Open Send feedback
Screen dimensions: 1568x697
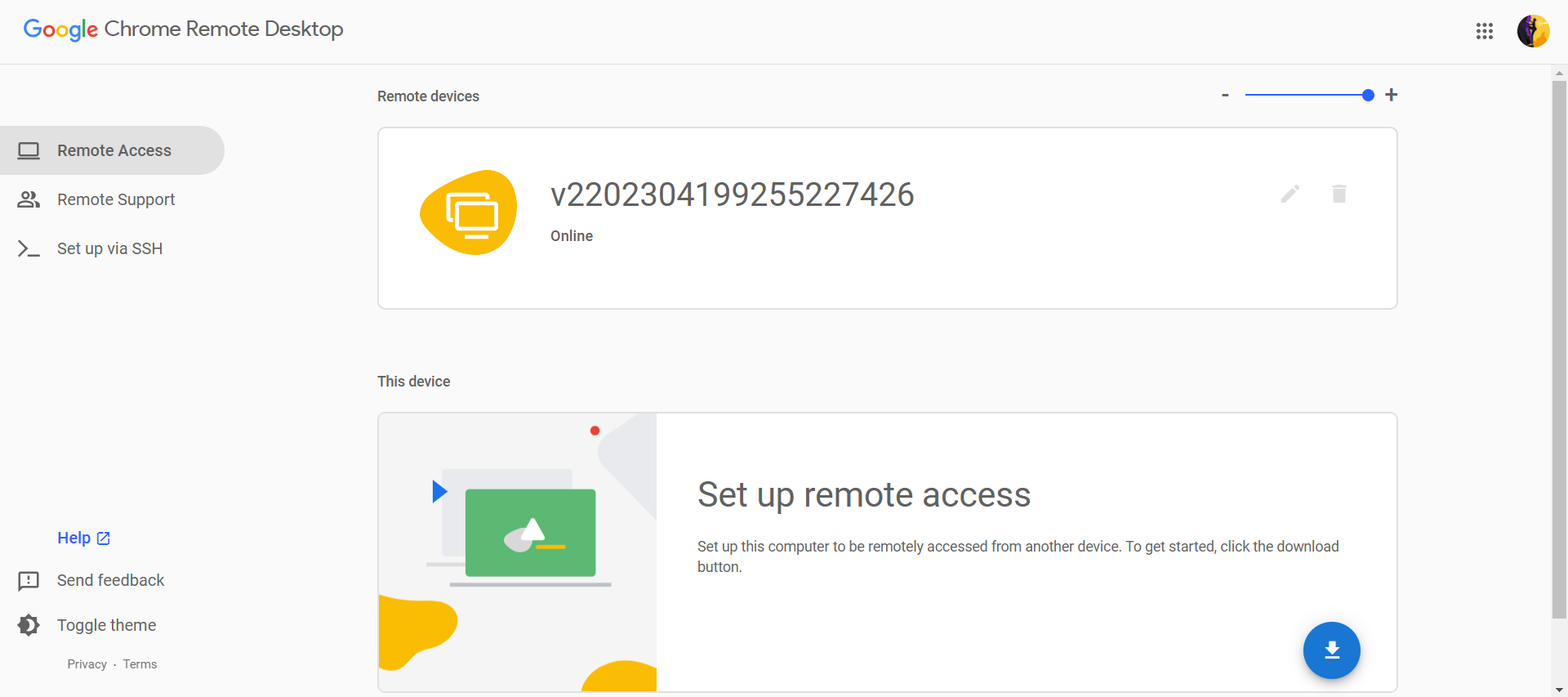(110, 580)
